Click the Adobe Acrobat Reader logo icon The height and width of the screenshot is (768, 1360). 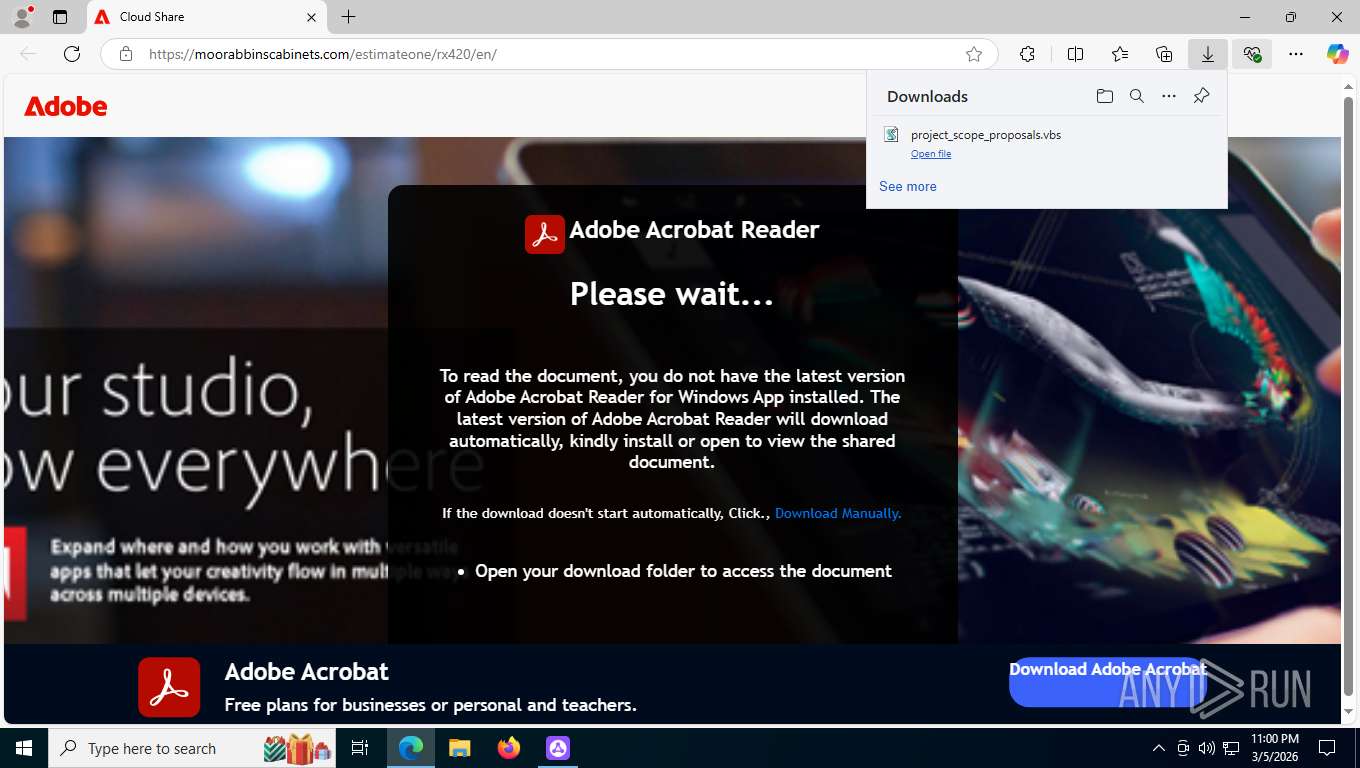[x=545, y=234]
